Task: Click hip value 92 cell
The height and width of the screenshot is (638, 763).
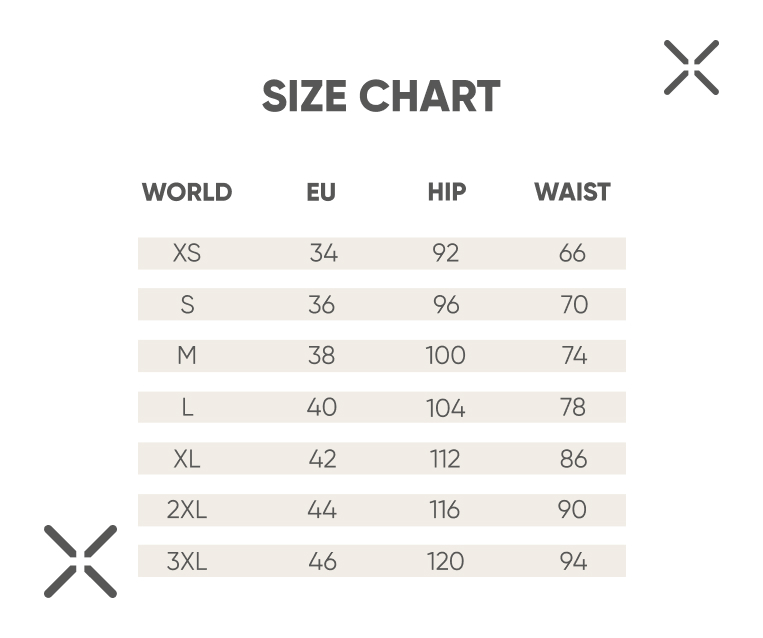Action: pos(446,254)
